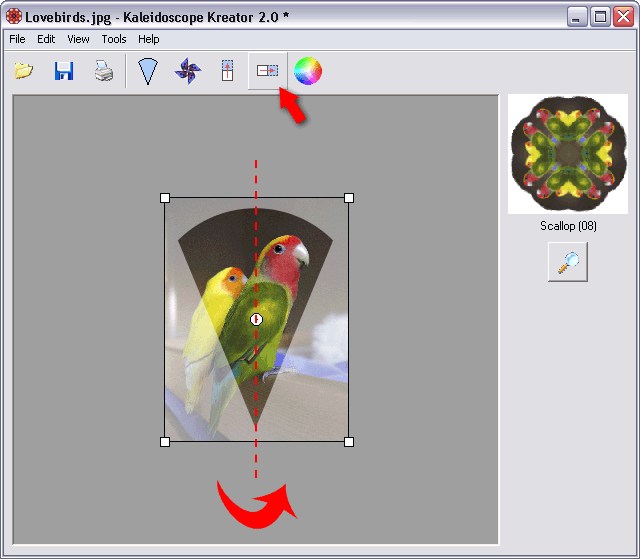Viewport: 640px width, 559px height.
Task: Maximize the Kaleidoscope Kreator window
Action: [600, 17]
